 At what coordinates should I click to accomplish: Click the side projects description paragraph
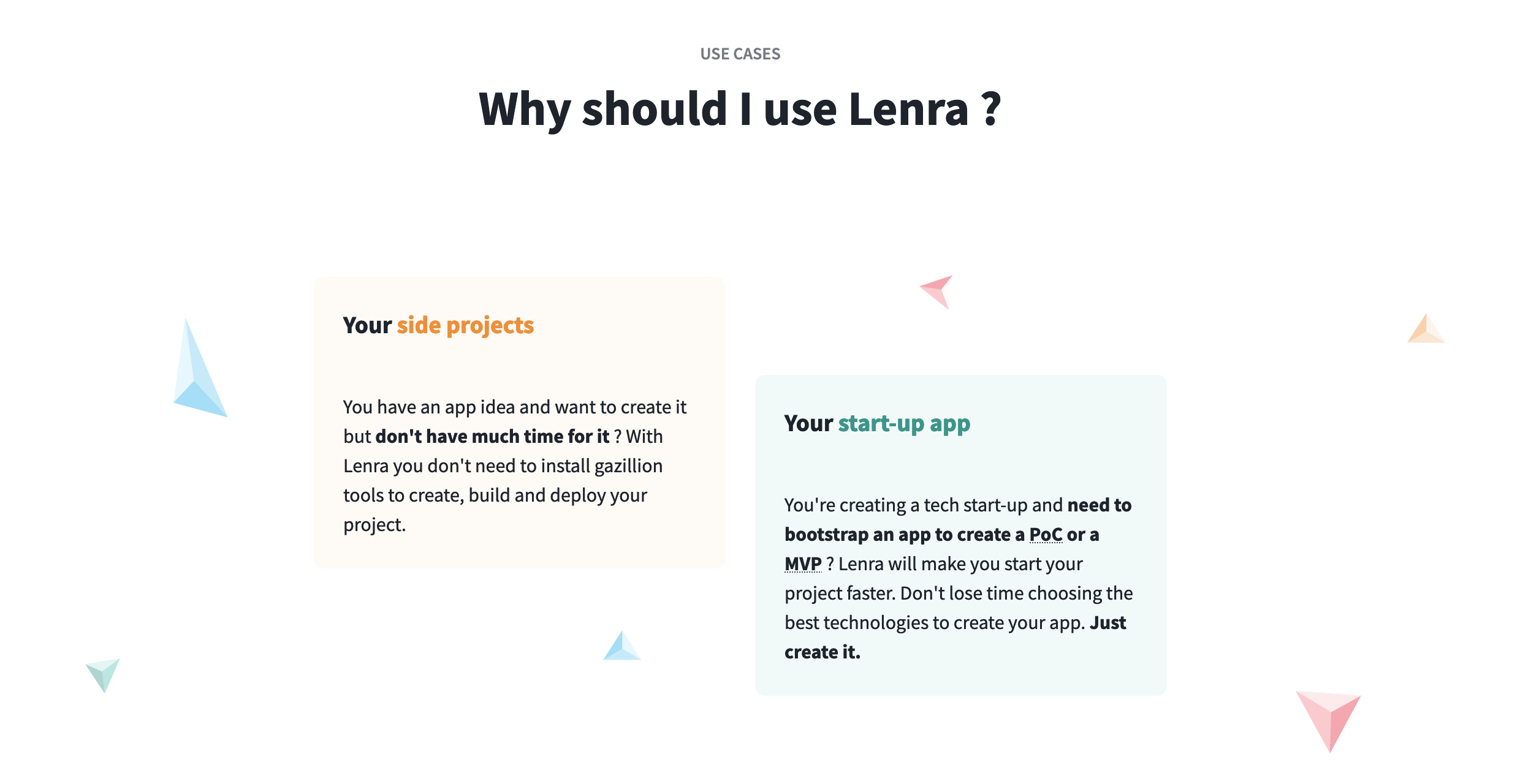[x=515, y=466]
